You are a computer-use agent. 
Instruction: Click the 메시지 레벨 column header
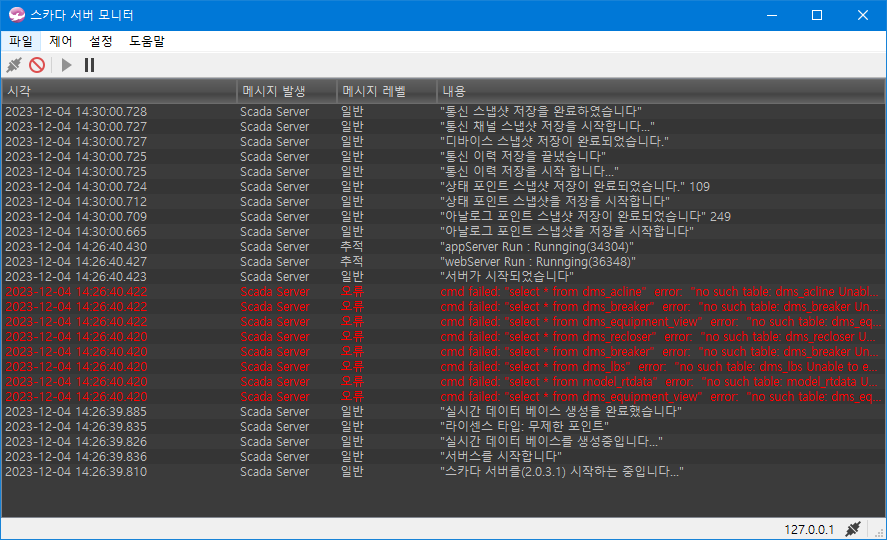(386, 91)
